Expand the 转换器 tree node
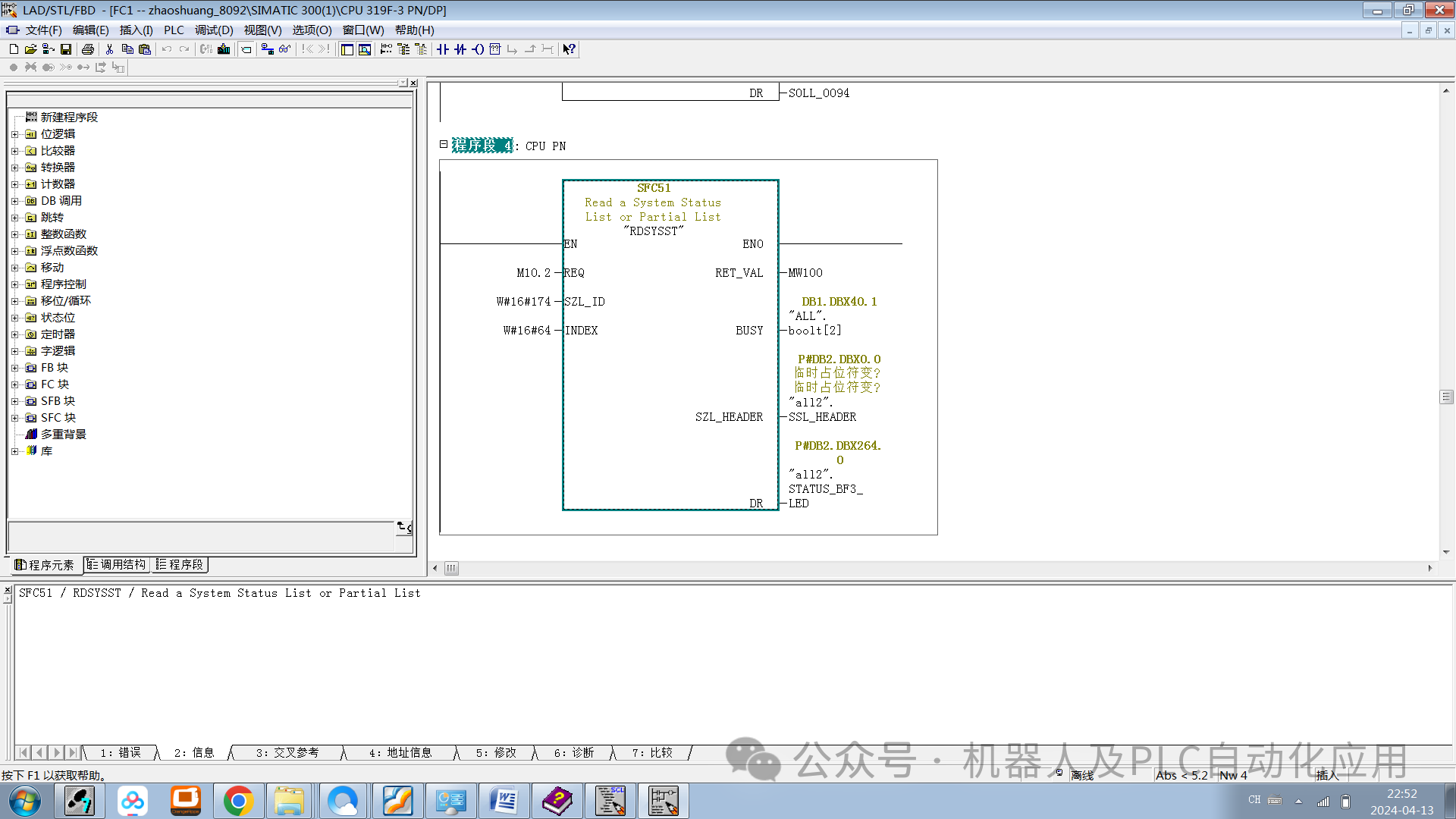 (14, 168)
